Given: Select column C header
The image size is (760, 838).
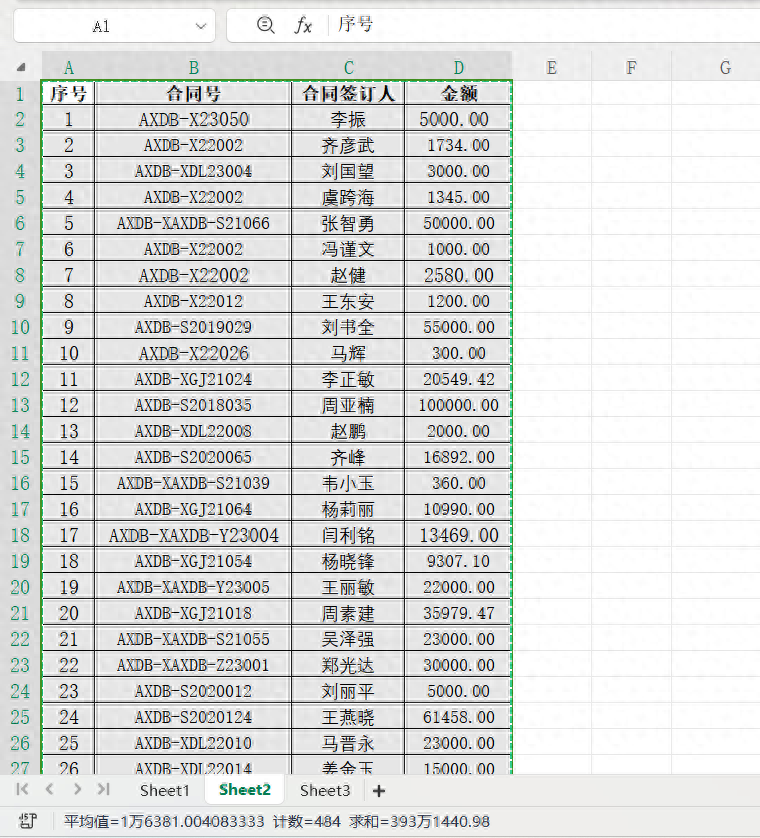Looking at the screenshot, I should pyautogui.click(x=348, y=67).
